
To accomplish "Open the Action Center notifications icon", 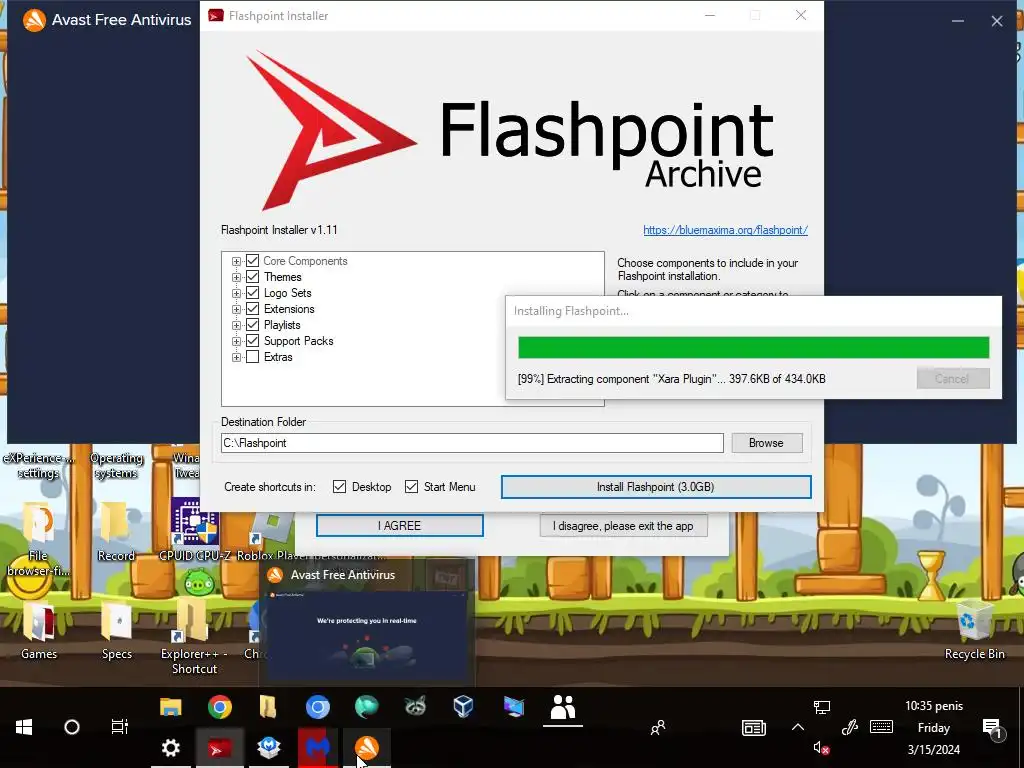I will [992, 728].
